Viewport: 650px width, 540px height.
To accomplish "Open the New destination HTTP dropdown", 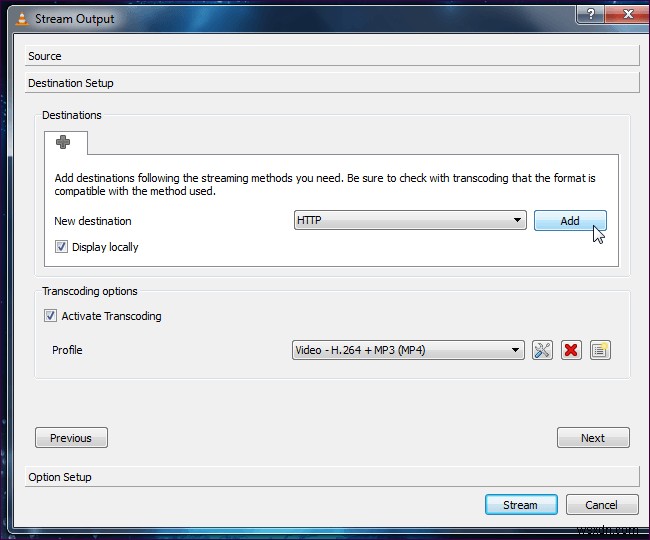I will tap(410, 220).
